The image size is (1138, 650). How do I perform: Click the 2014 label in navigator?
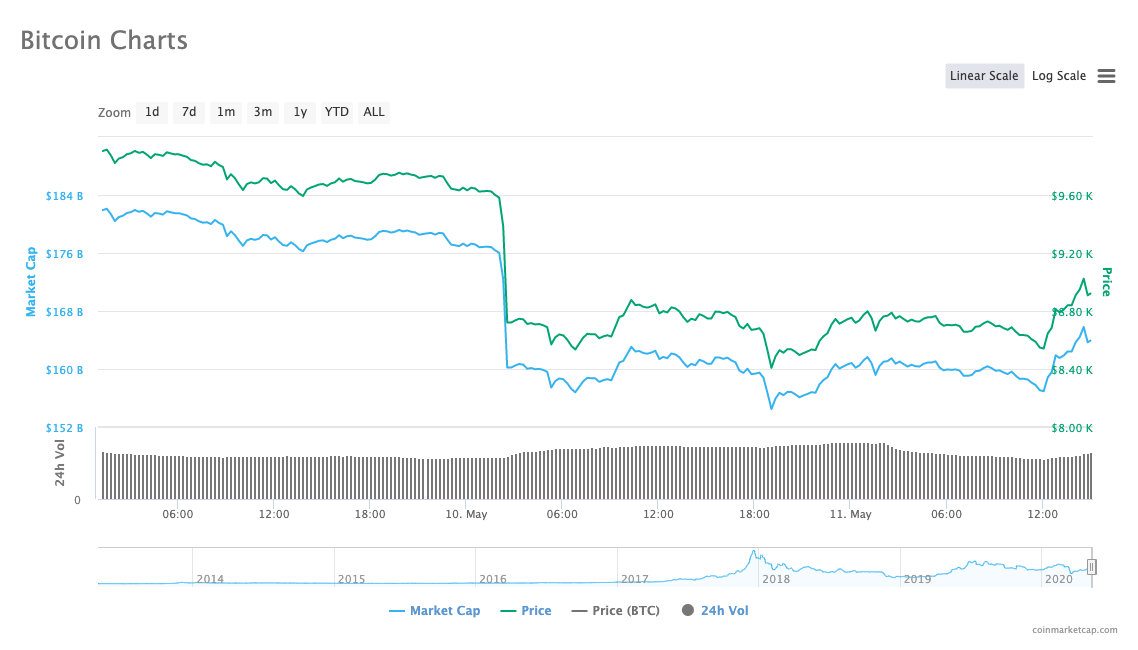click(210, 579)
